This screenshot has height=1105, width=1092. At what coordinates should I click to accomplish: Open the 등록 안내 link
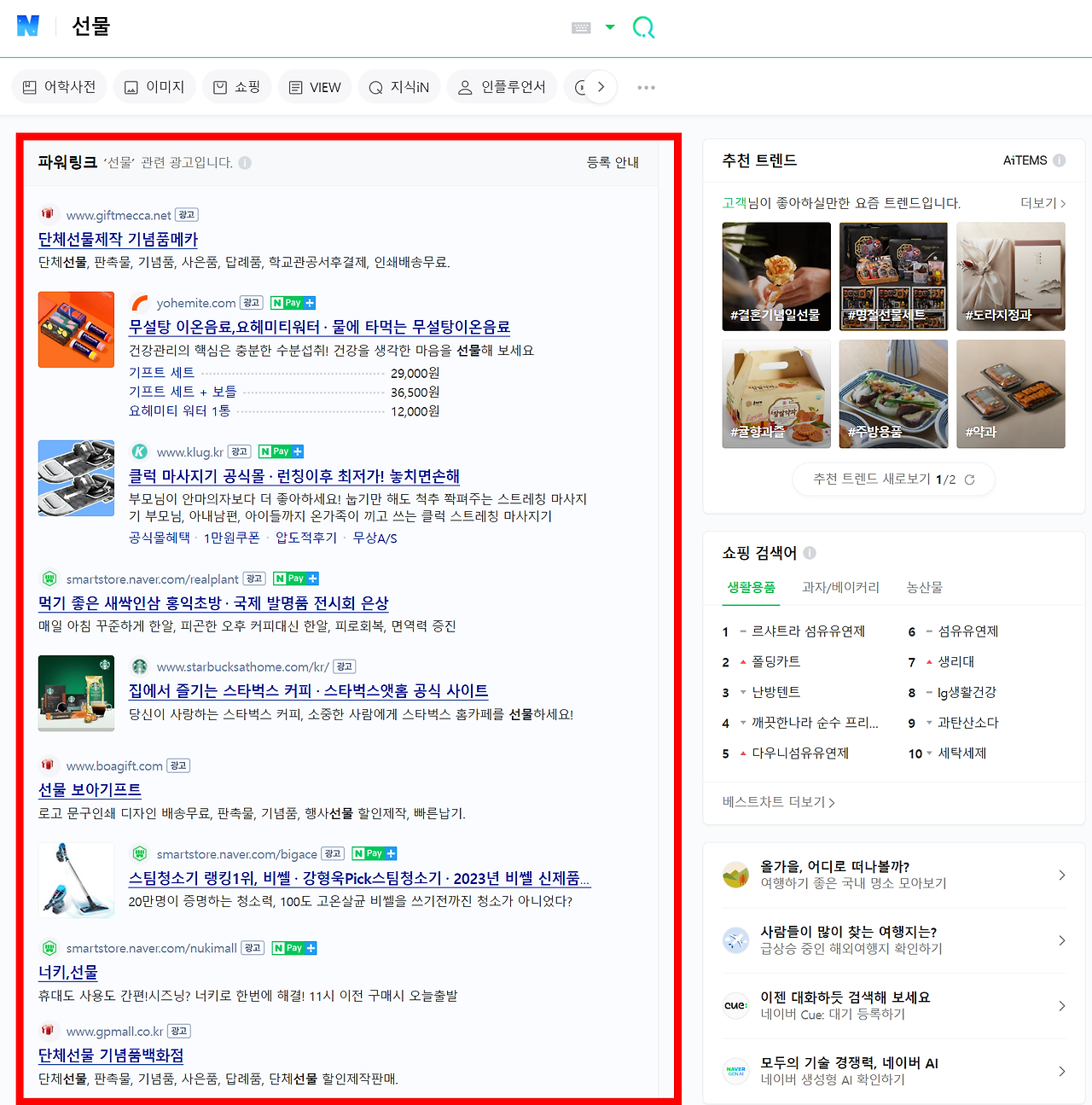click(x=613, y=162)
